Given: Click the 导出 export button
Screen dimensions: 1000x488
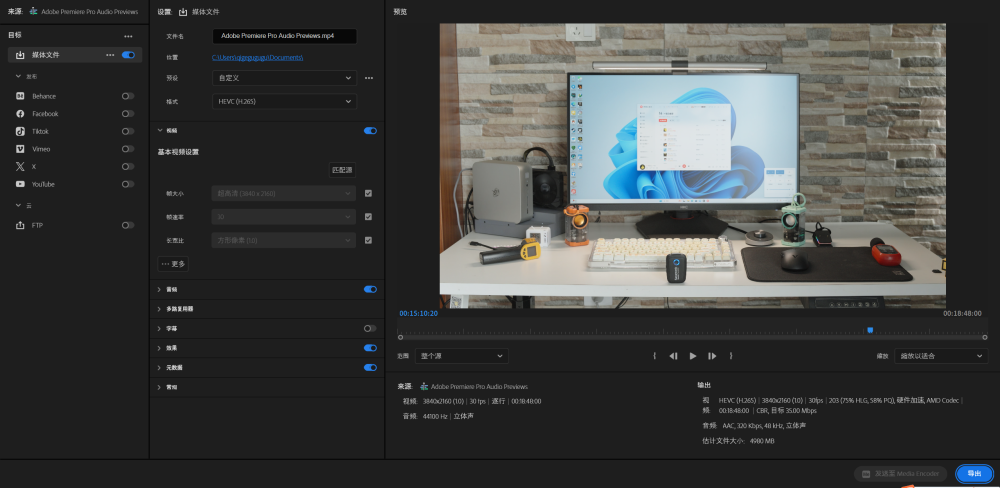Looking at the screenshot, I should (974, 474).
